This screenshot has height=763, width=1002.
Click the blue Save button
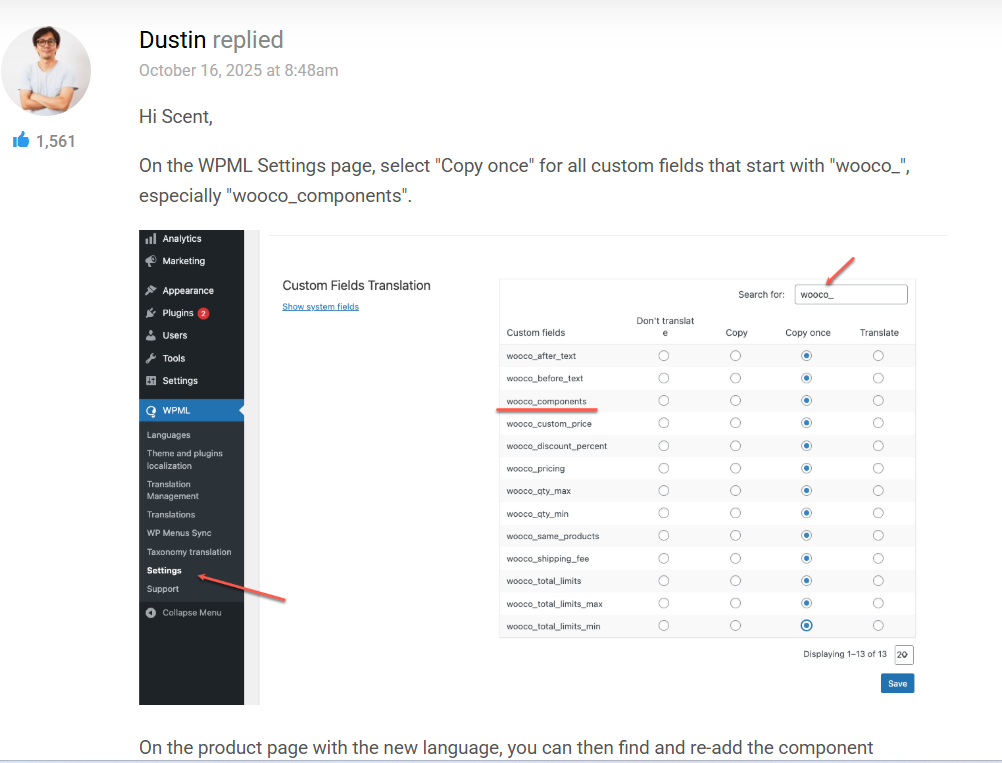pos(897,683)
